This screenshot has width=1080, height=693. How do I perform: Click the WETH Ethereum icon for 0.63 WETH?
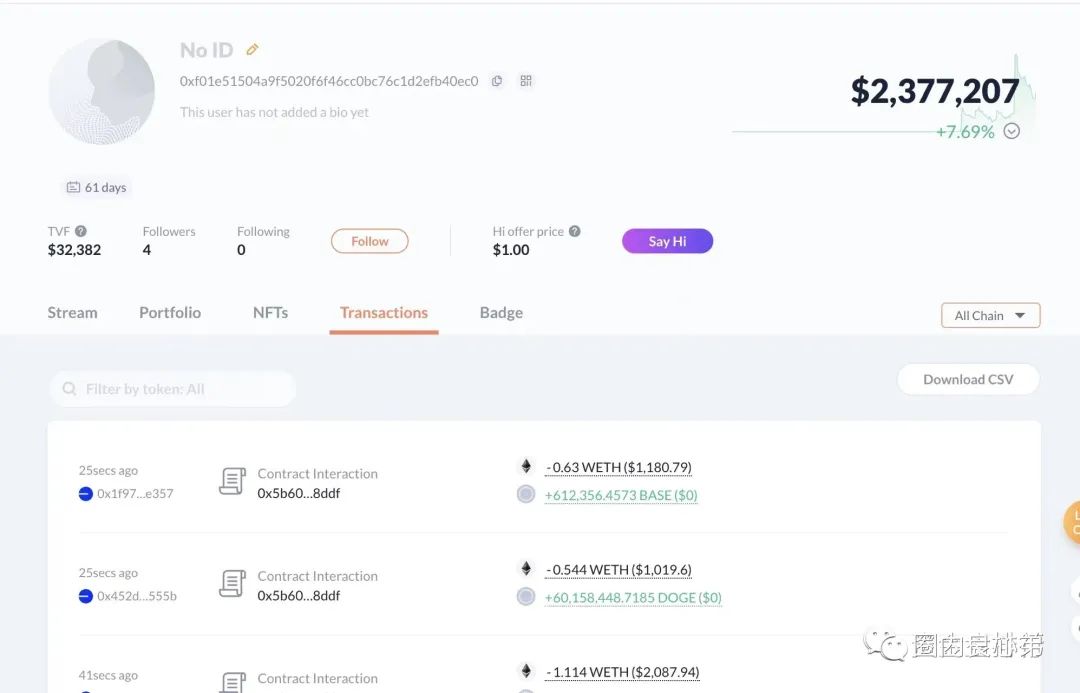pyautogui.click(x=526, y=466)
